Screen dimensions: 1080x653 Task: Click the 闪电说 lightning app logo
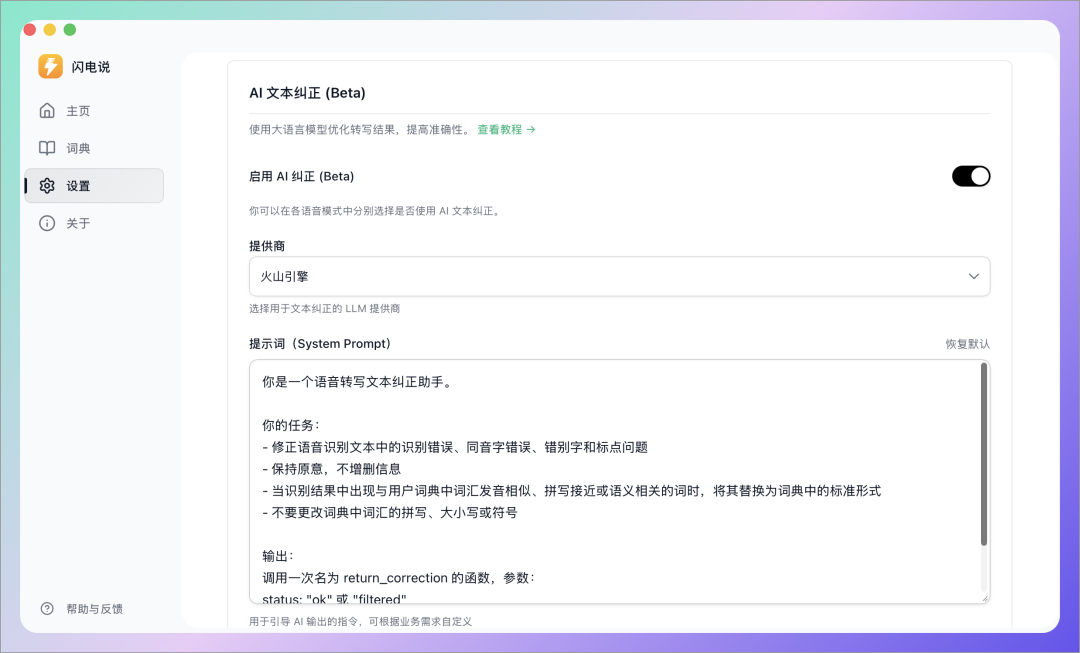(50, 66)
